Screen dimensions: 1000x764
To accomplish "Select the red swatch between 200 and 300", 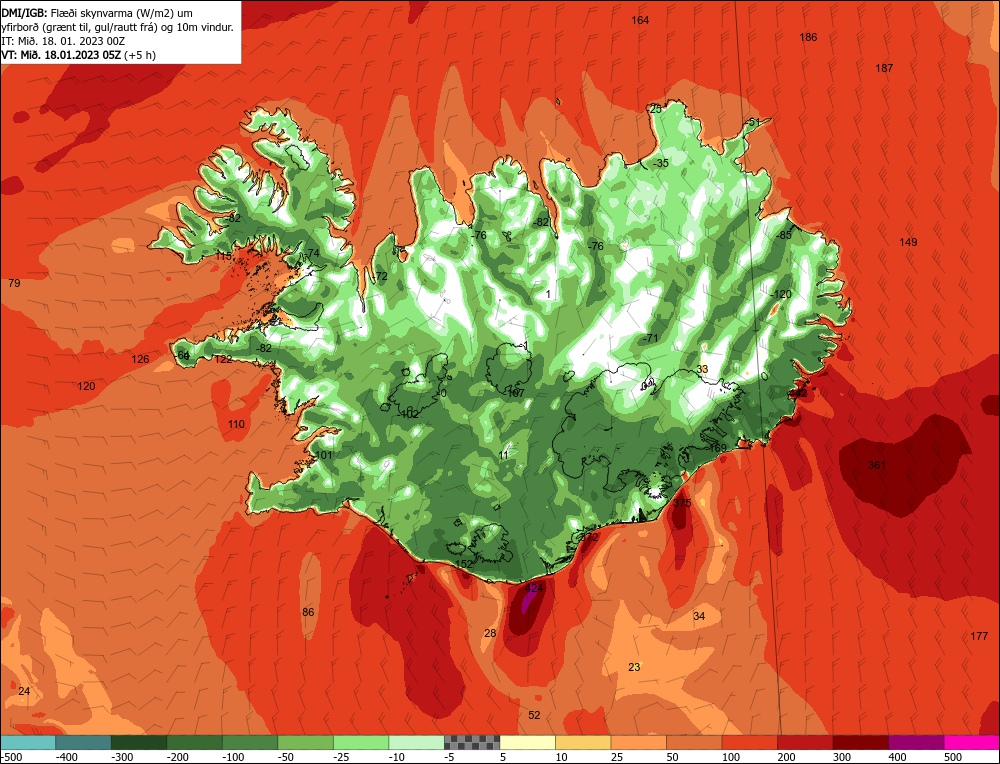I will click(x=805, y=742).
